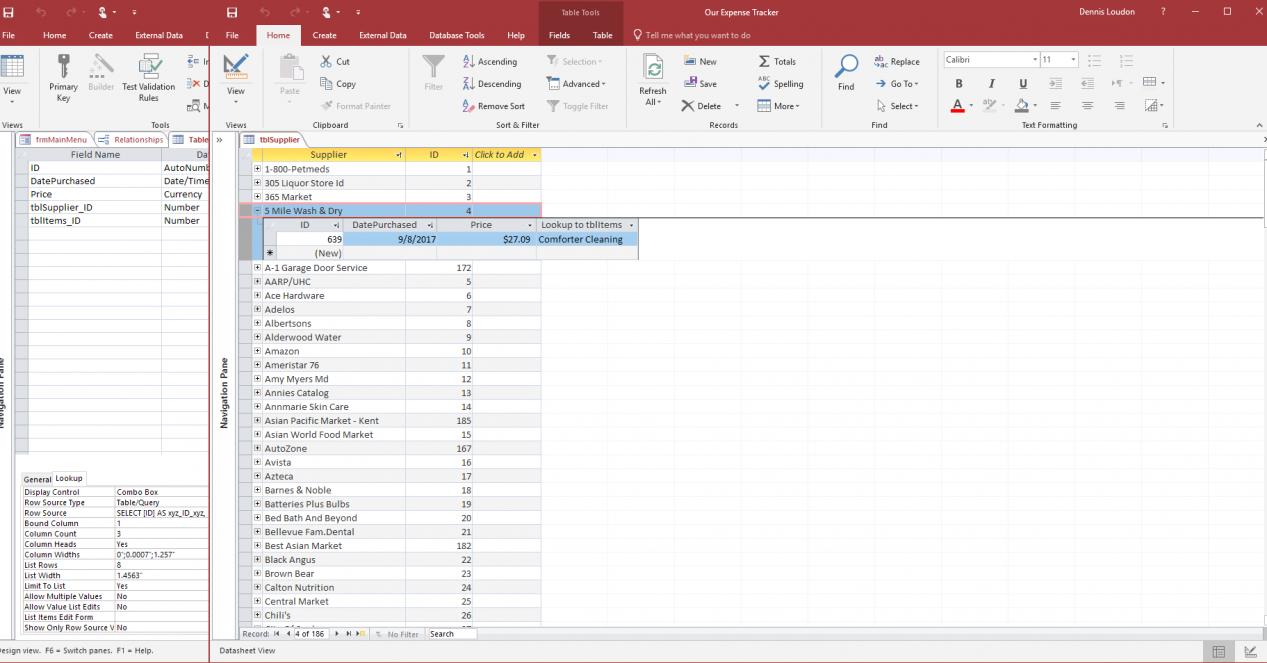Click the record Search box
The height and width of the screenshot is (663, 1267).
click(451, 634)
